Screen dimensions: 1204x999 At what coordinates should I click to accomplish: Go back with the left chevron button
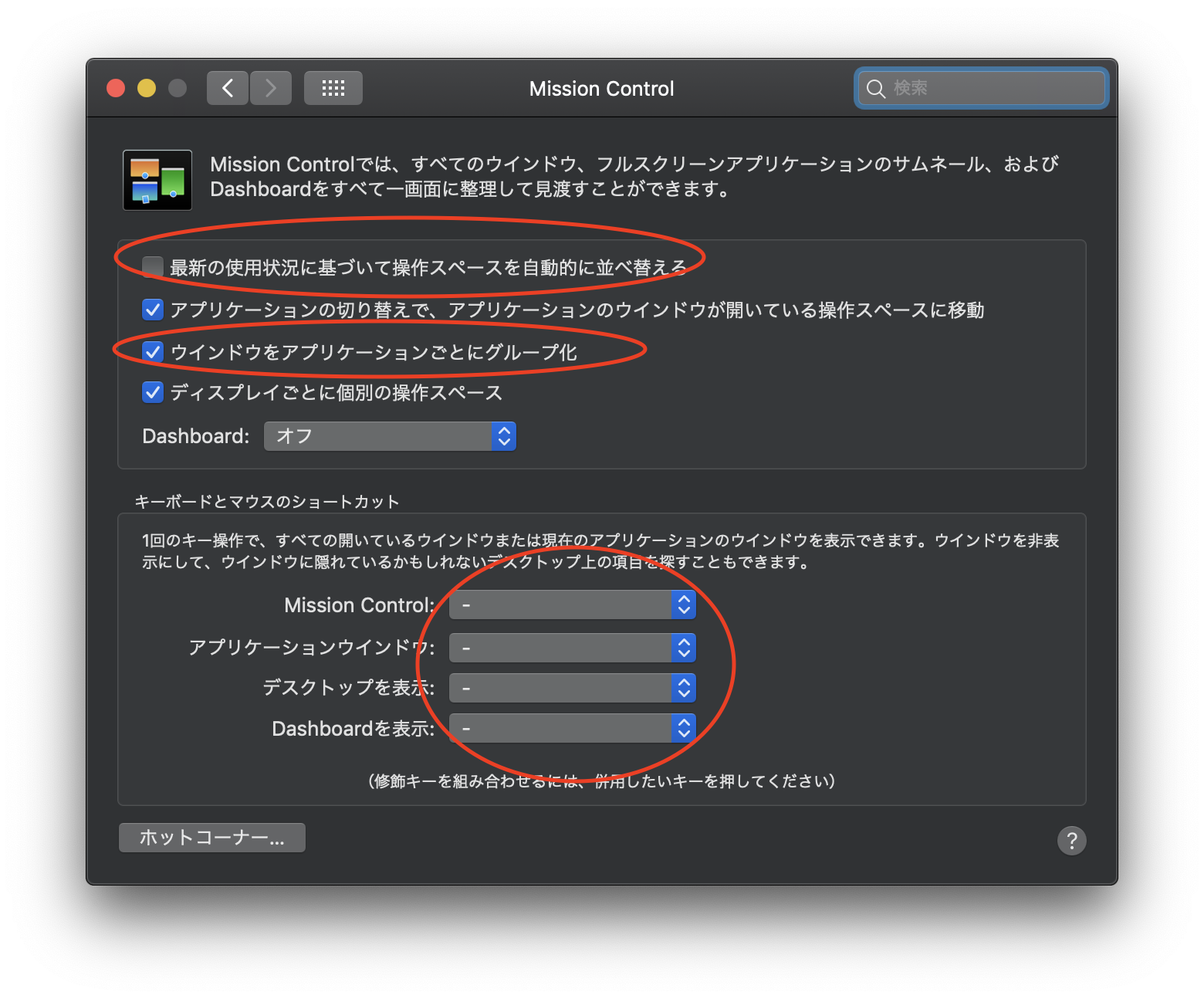click(228, 88)
